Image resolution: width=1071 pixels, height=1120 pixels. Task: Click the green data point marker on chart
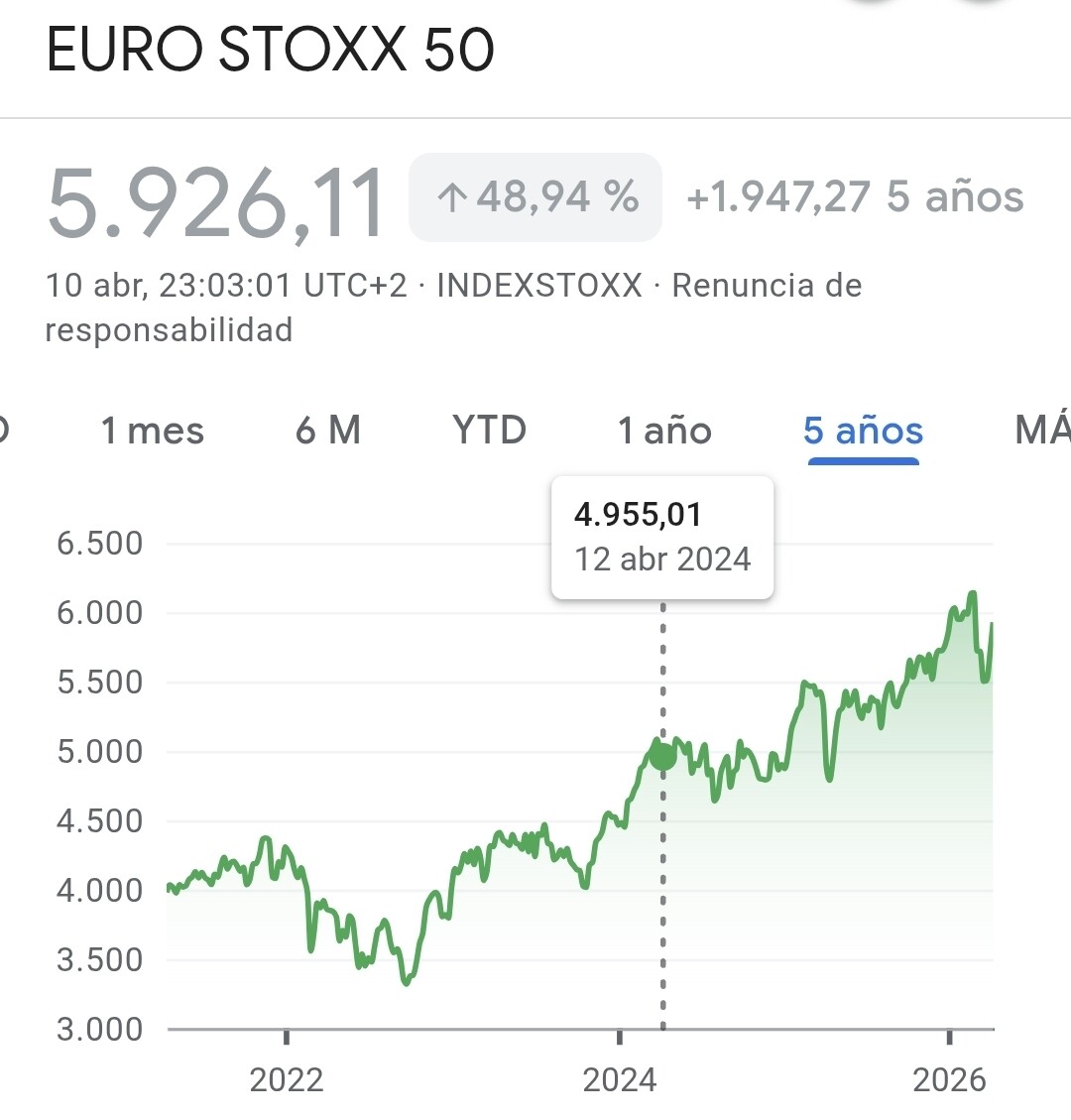point(662,756)
